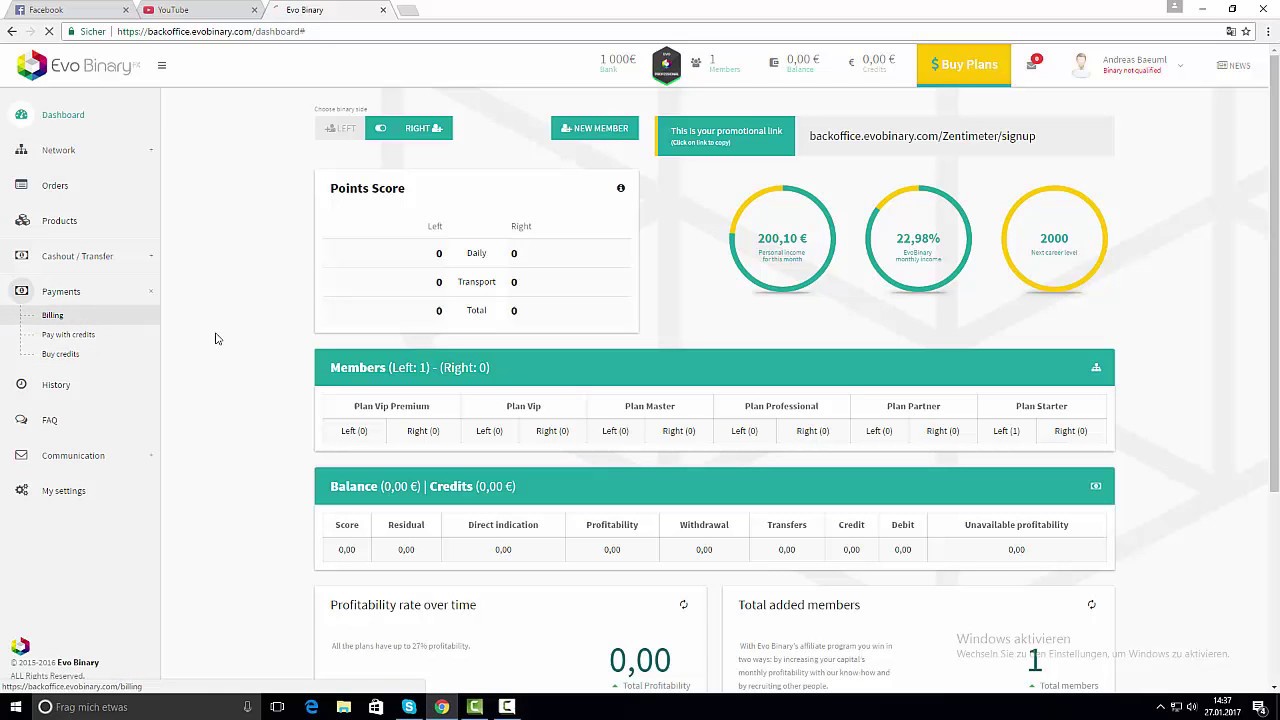The height and width of the screenshot is (720, 1280).
Task: Click the user avatar picture
Action: coord(1080,66)
